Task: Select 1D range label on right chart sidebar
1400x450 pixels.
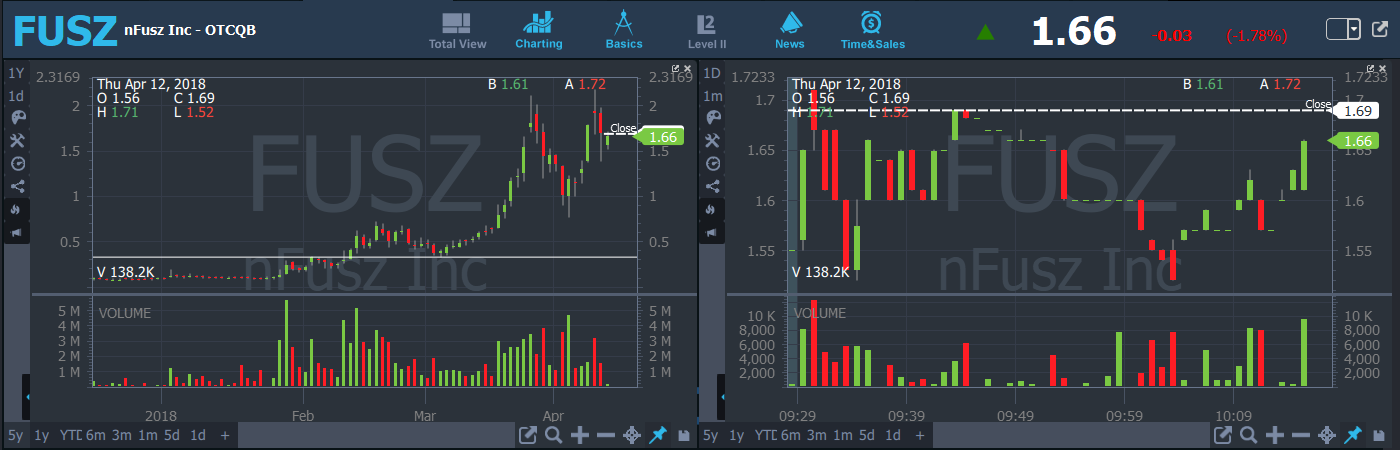Action: [x=713, y=73]
